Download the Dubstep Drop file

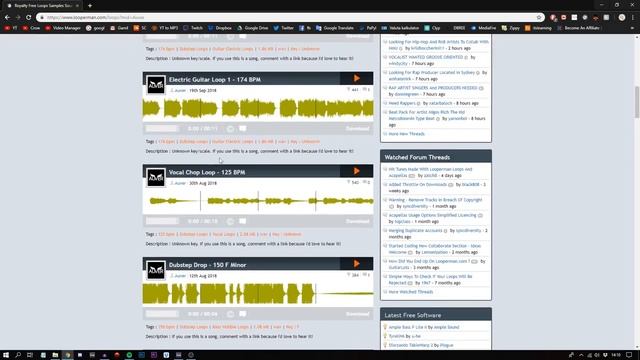358,314
